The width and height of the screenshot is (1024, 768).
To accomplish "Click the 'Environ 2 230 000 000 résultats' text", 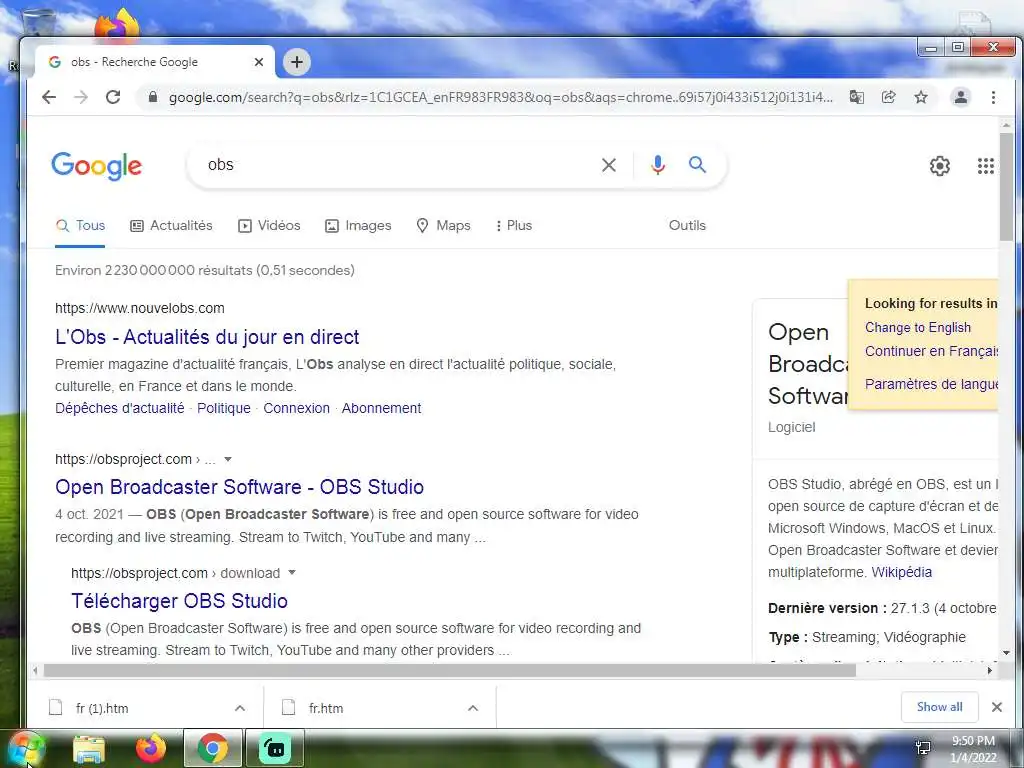I will click(204, 270).
